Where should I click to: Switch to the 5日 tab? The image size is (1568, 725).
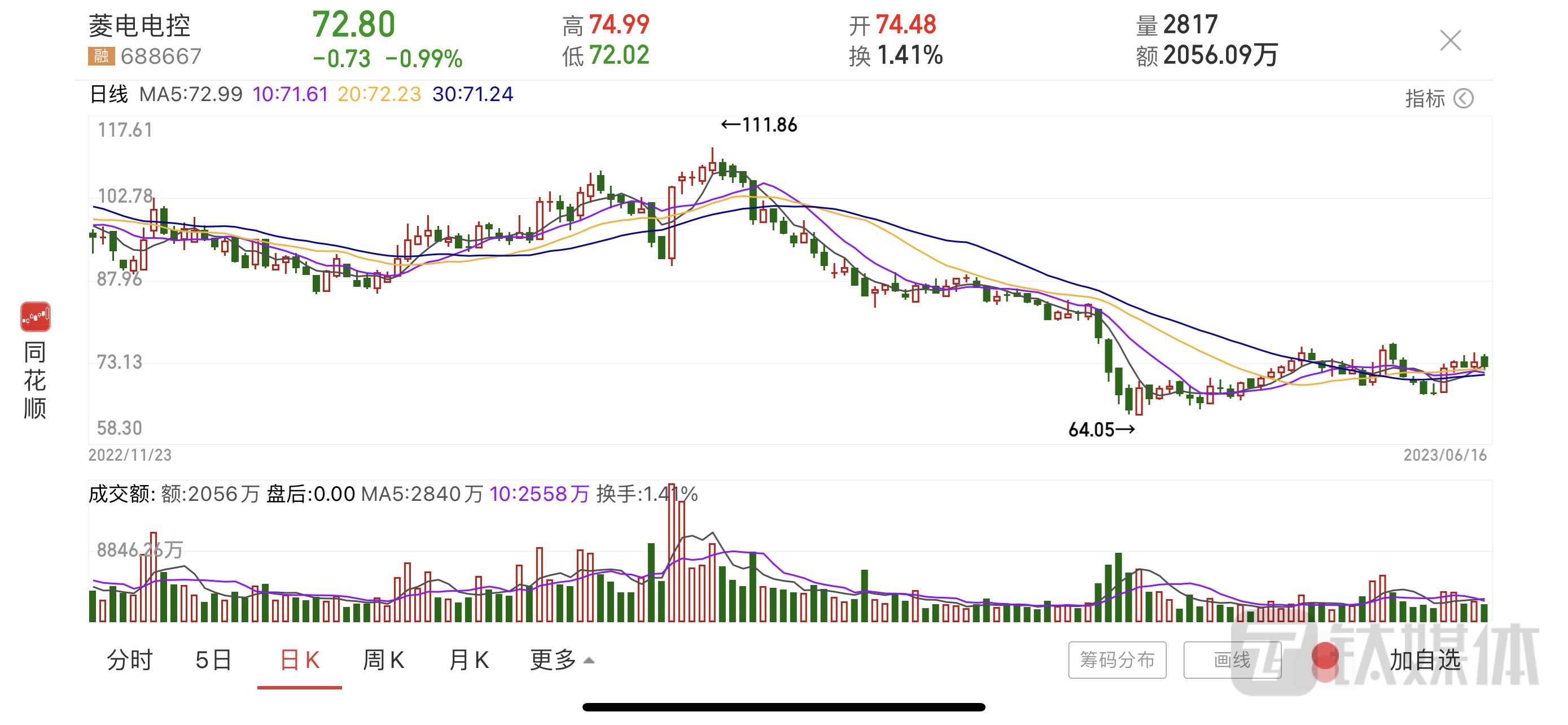pos(214,660)
